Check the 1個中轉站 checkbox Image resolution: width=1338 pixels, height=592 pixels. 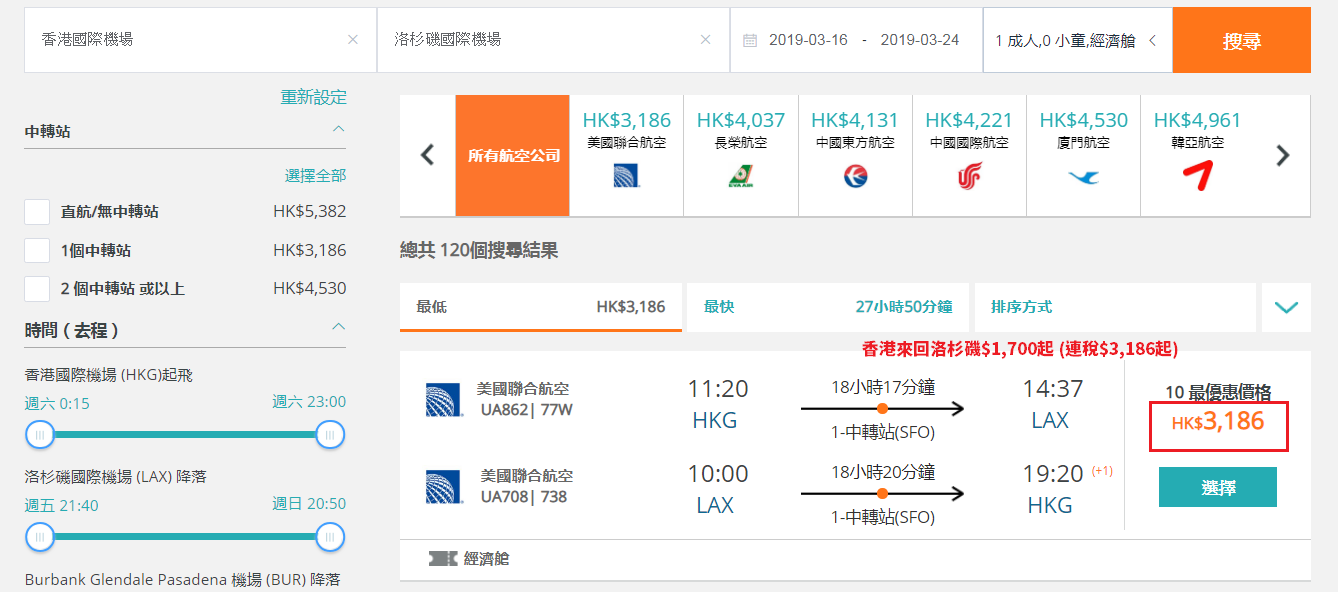(37, 250)
